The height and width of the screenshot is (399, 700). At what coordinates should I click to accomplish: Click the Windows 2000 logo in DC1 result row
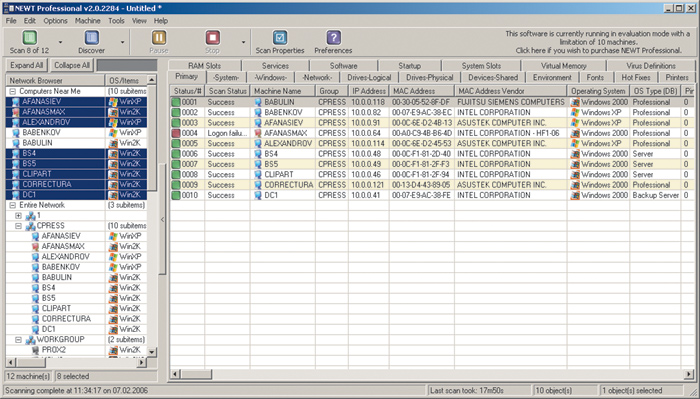click(575, 195)
